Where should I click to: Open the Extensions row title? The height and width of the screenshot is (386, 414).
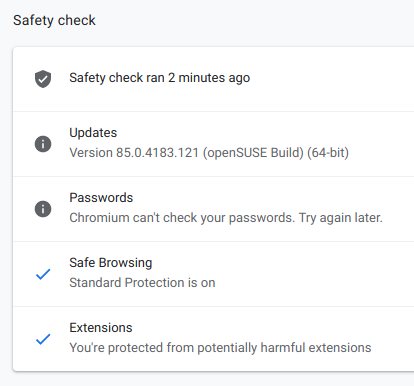pos(101,328)
